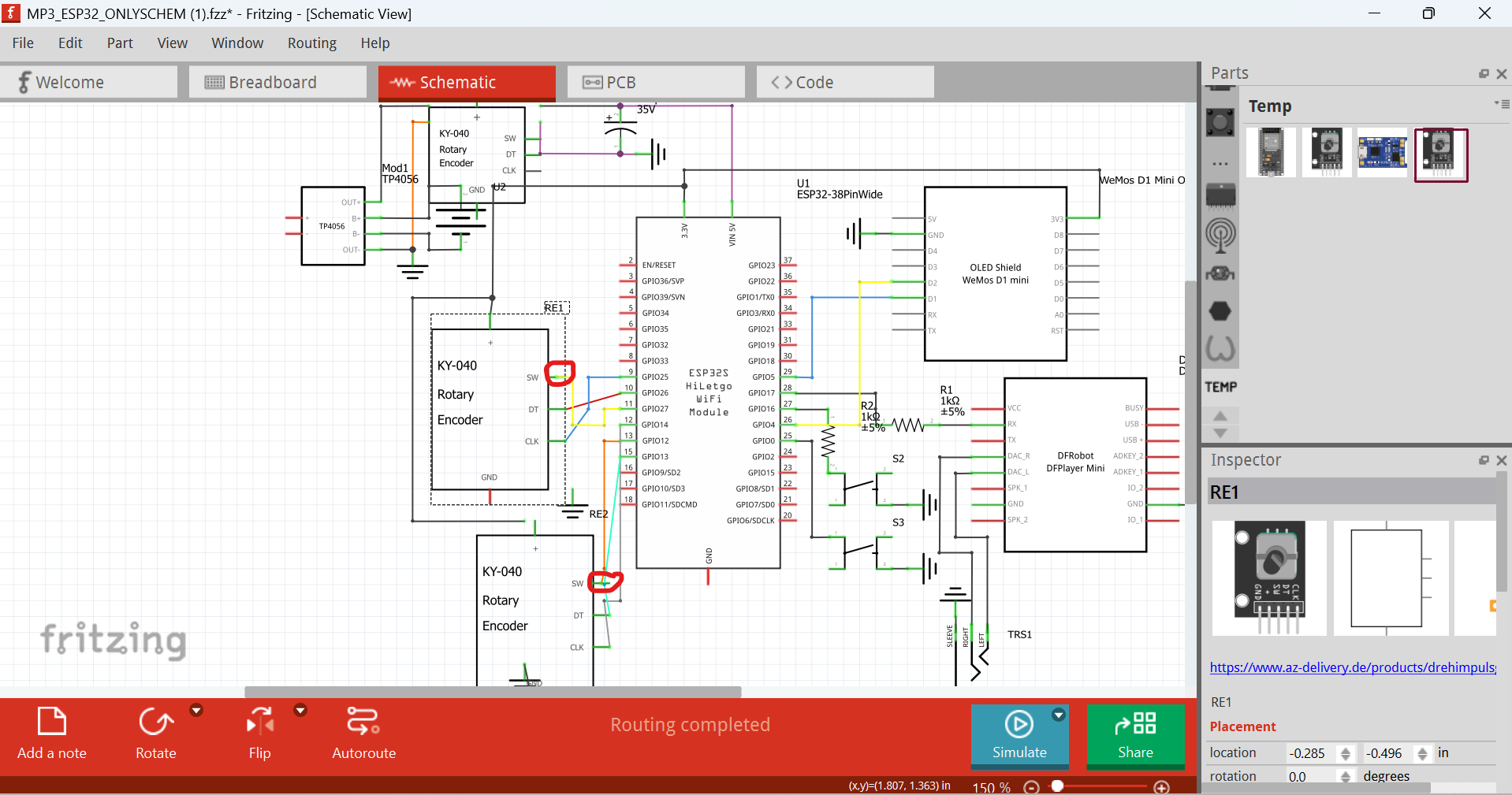Click the location X value field -0.285
Screen dimensions: 1512x795
click(1311, 753)
